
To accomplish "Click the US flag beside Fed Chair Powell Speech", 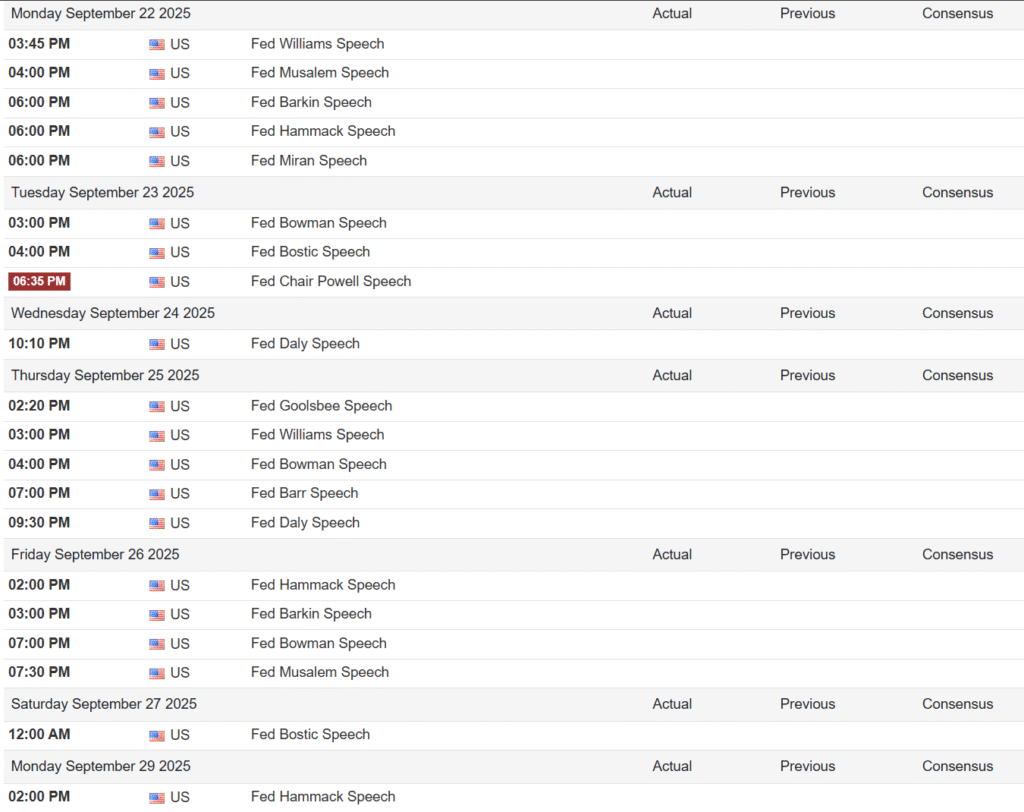I will pyautogui.click(x=157, y=282).
